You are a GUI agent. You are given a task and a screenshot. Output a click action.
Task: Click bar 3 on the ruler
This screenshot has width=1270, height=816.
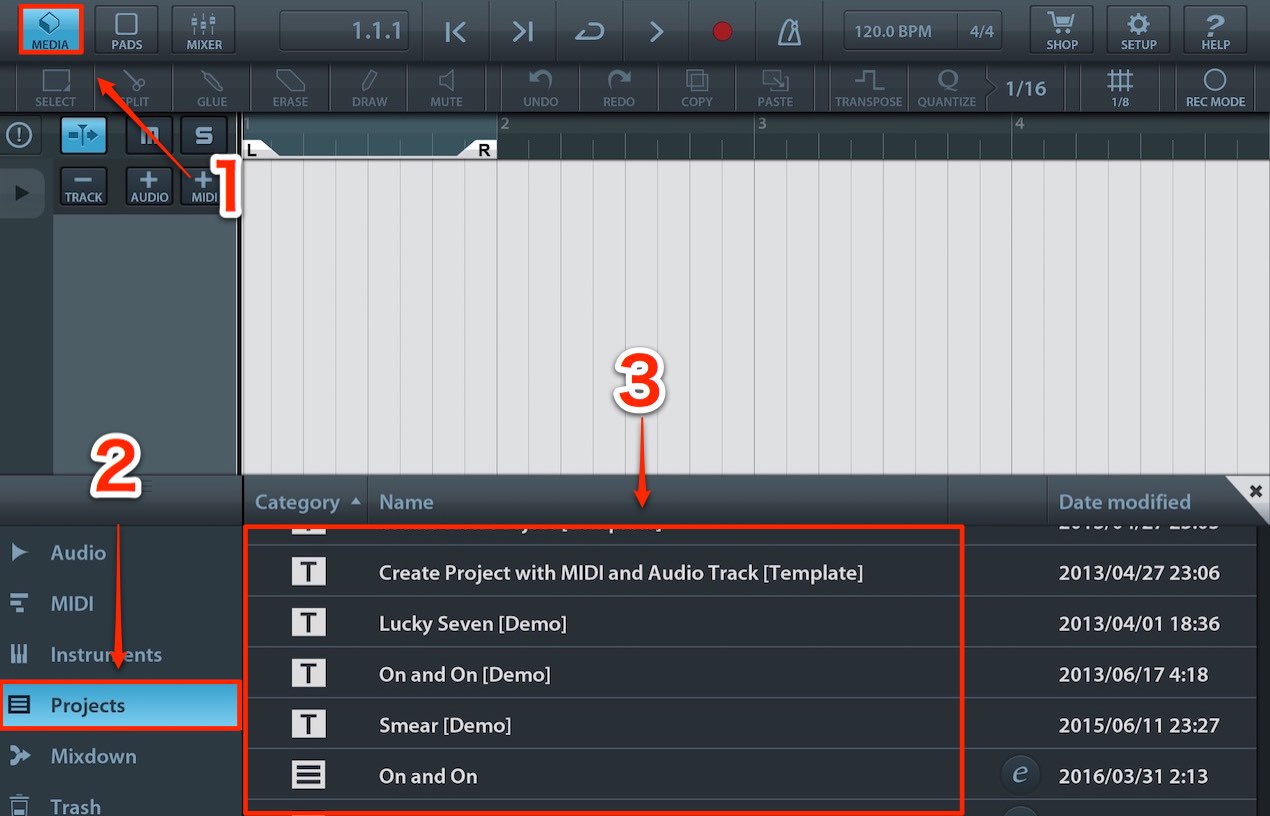pyautogui.click(x=762, y=124)
